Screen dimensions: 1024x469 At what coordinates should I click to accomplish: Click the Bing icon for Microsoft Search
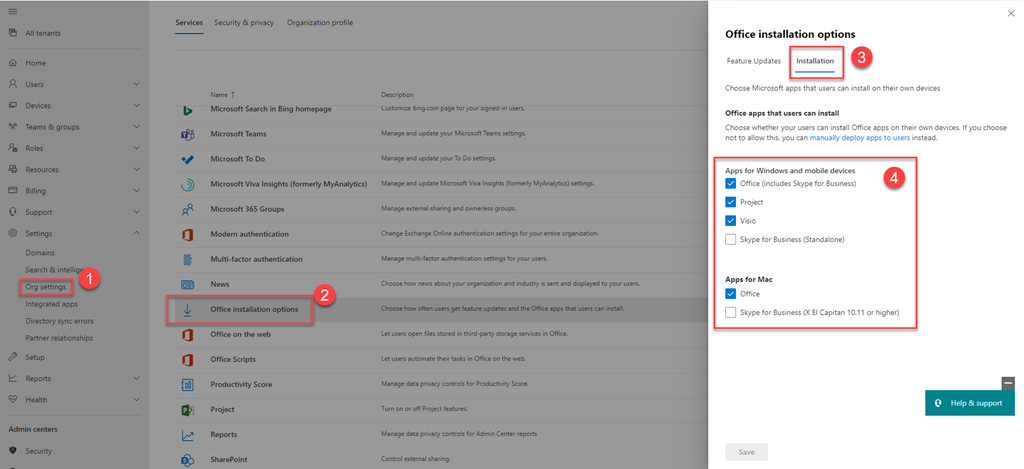(x=187, y=110)
